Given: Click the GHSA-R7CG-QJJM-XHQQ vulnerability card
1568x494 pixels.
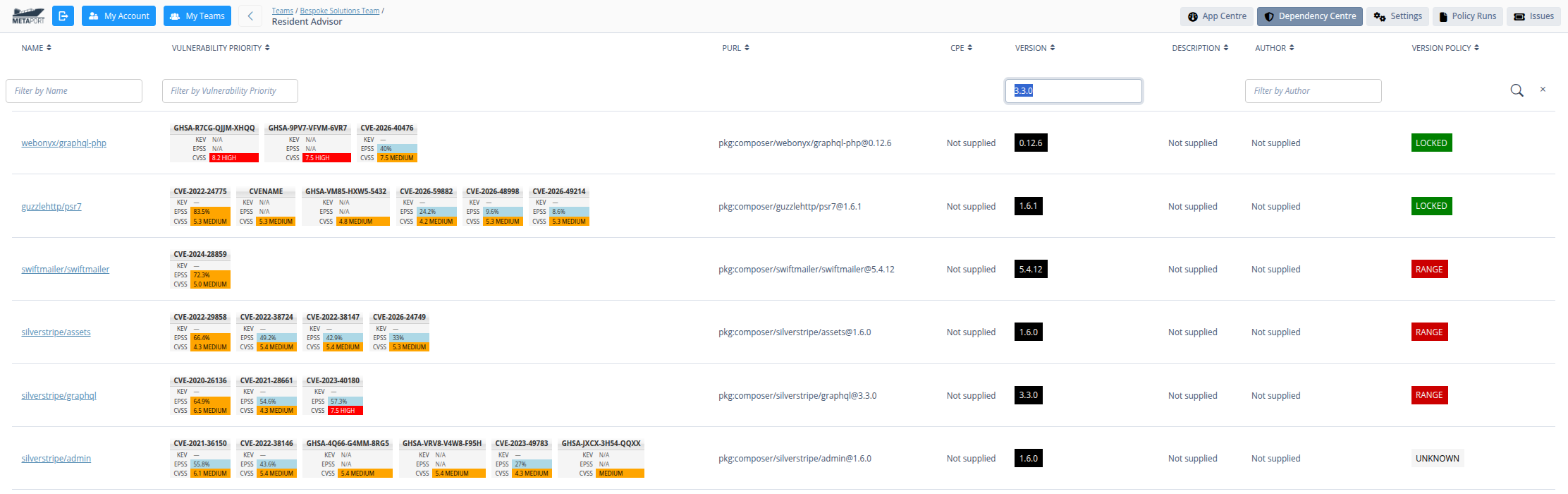Looking at the screenshot, I should 214,143.
